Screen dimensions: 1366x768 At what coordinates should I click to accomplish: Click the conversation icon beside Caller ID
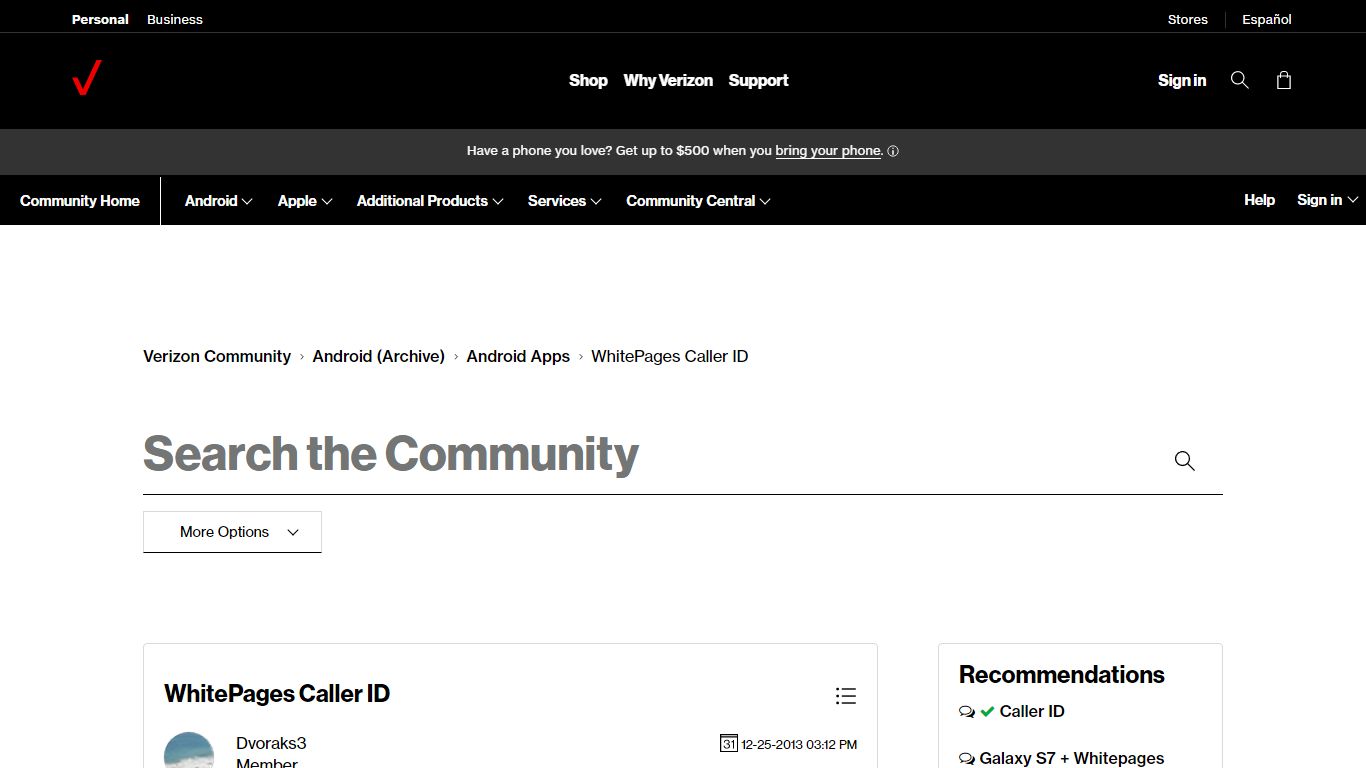click(x=967, y=712)
